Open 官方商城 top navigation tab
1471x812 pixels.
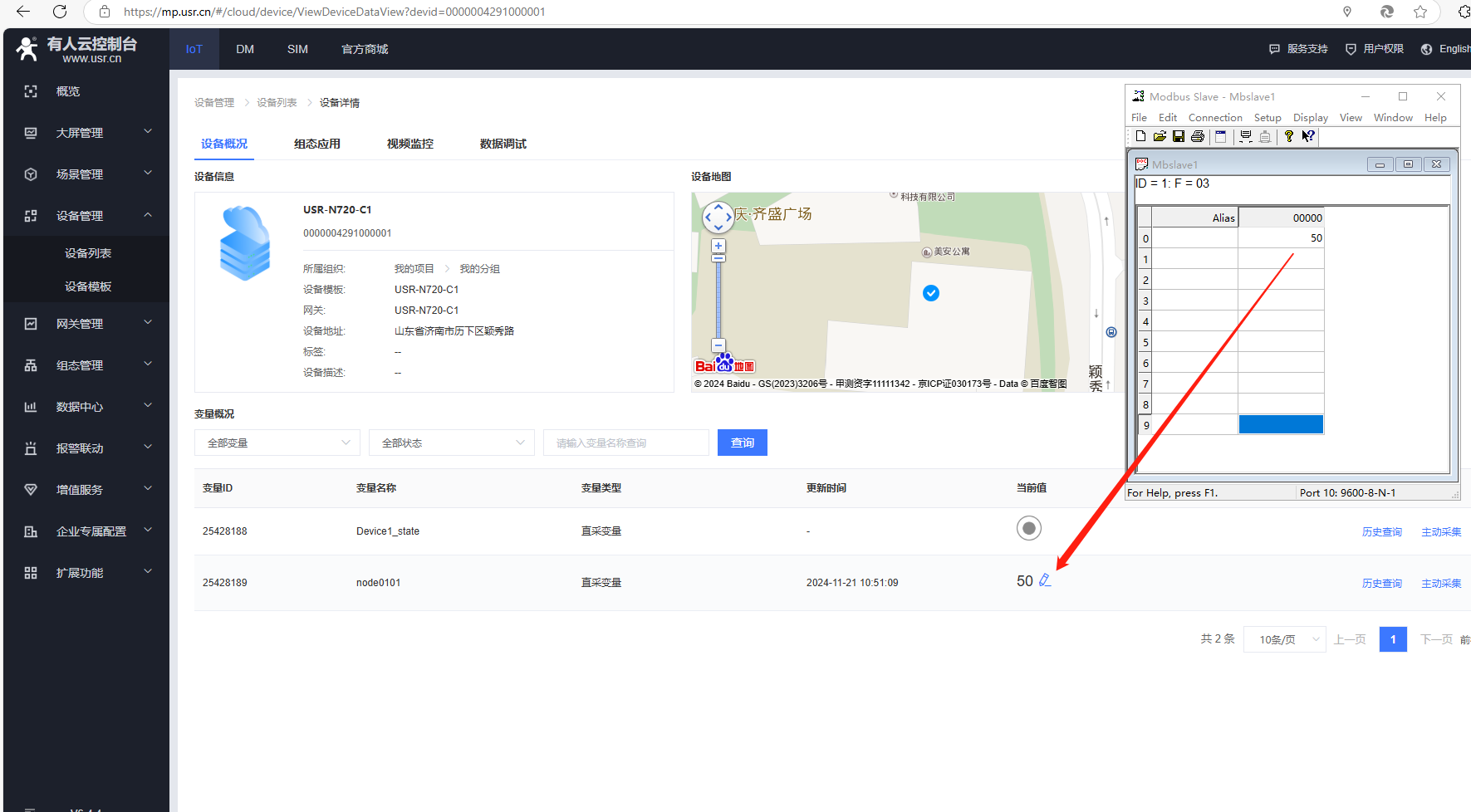(365, 49)
